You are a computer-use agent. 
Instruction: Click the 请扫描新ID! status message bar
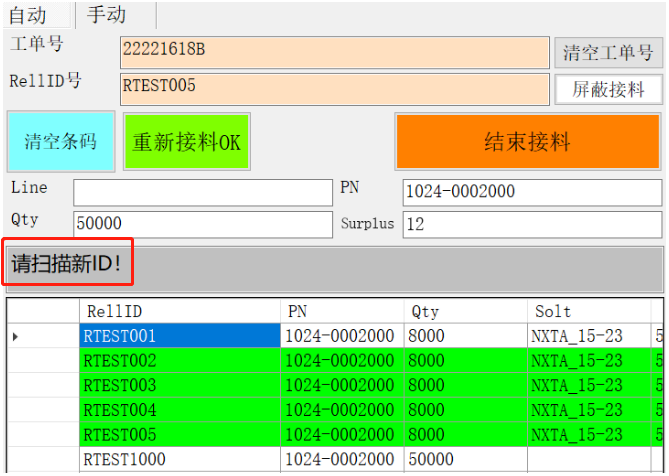334,265
